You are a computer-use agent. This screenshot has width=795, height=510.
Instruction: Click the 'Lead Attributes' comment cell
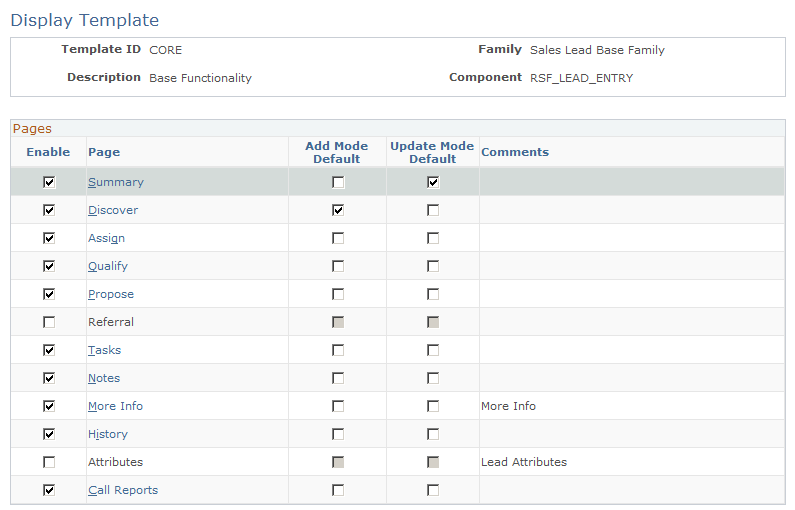tap(524, 462)
